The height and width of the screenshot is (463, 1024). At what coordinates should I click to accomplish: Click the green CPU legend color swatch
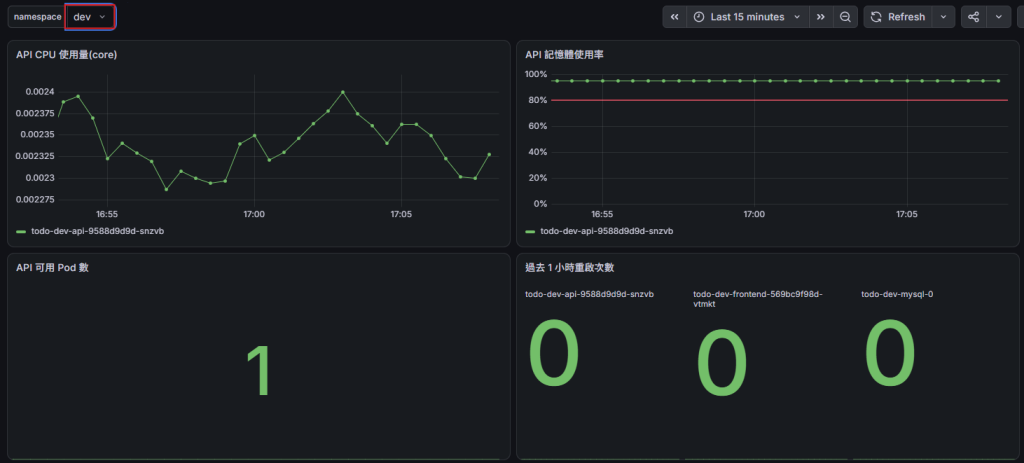21,231
